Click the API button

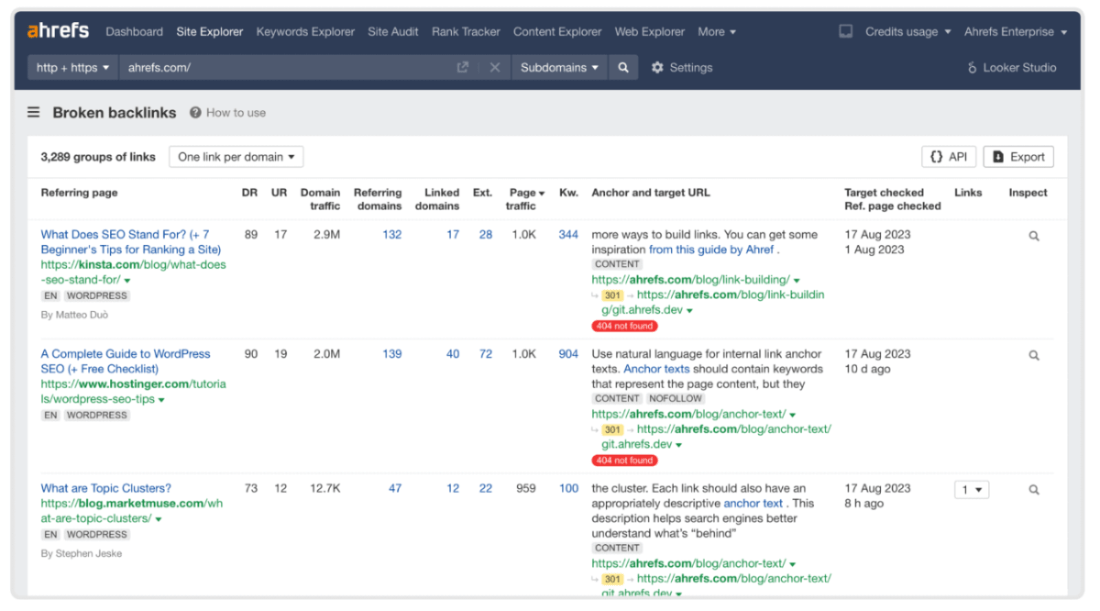[948, 156]
